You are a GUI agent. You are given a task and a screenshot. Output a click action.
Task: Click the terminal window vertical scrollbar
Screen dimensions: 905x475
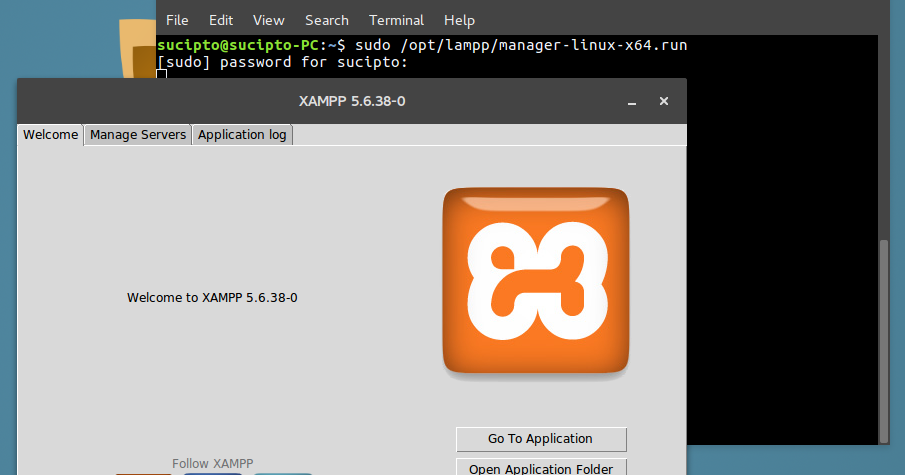pyautogui.click(x=884, y=341)
